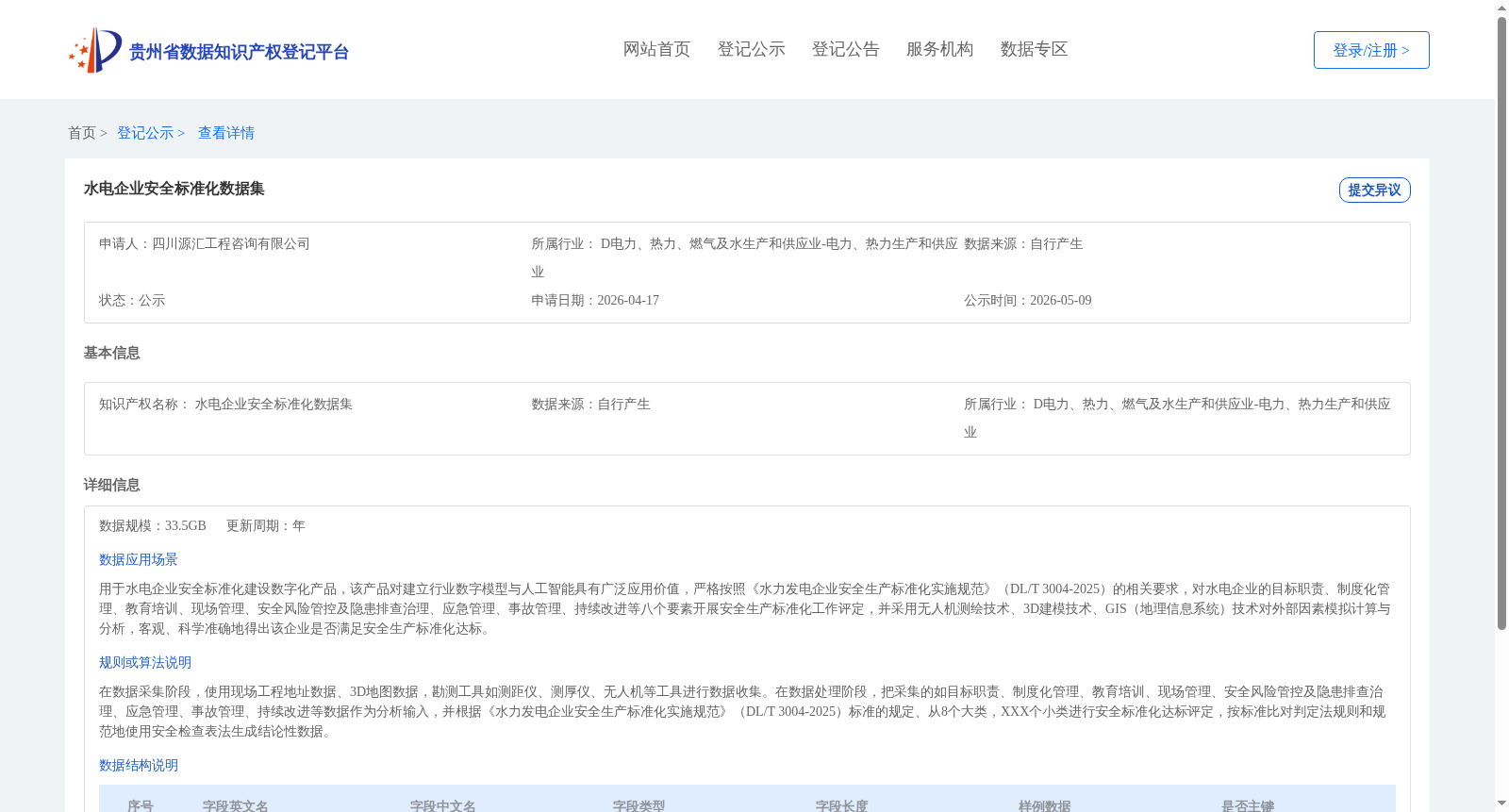Click 申请日期：2026-04-17 text
Image resolution: width=1509 pixels, height=812 pixels.
point(595,300)
